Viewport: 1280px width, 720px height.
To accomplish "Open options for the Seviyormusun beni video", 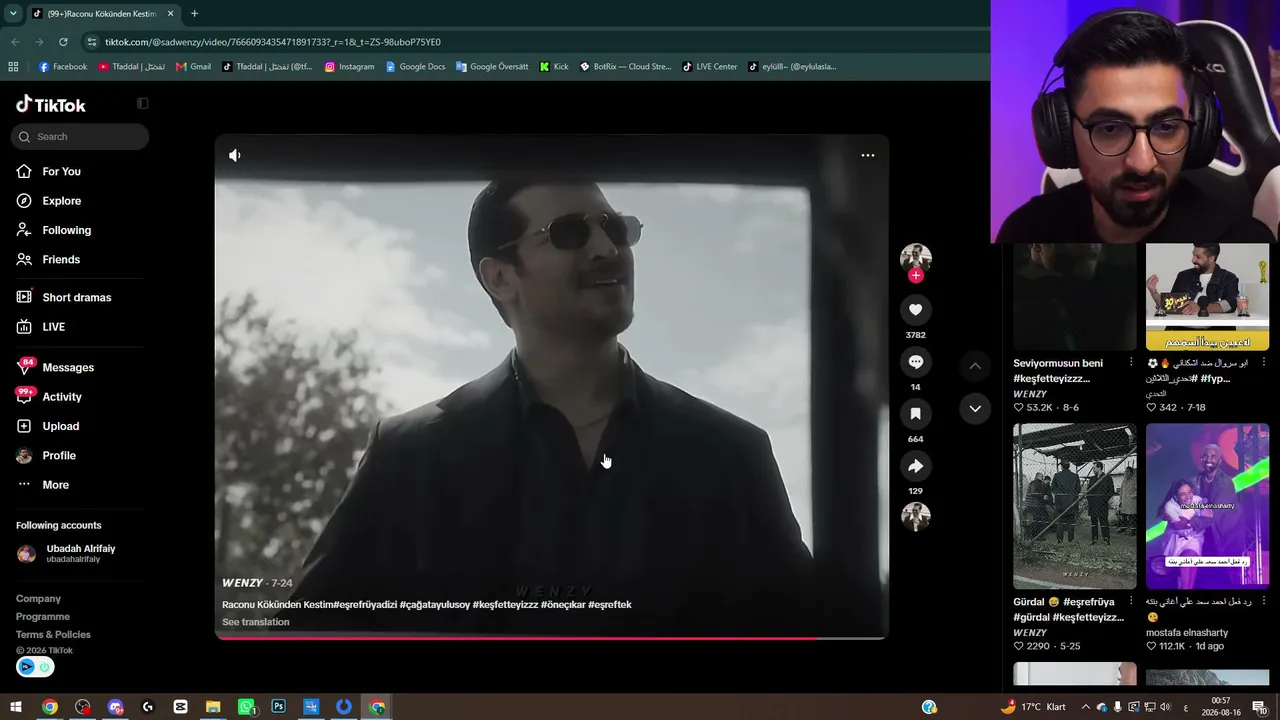I will pyautogui.click(x=1131, y=363).
